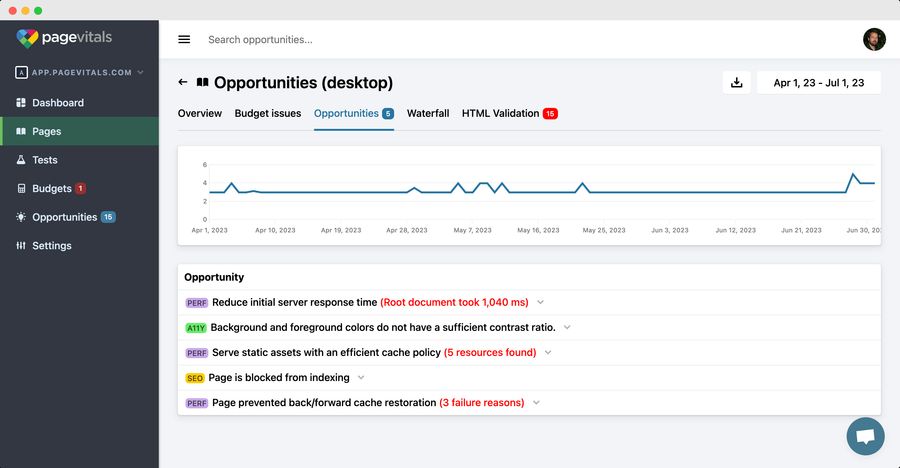Click the 'May 7, 2023' chart axis label
The height and width of the screenshot is (468, 900).
[472, 230]
